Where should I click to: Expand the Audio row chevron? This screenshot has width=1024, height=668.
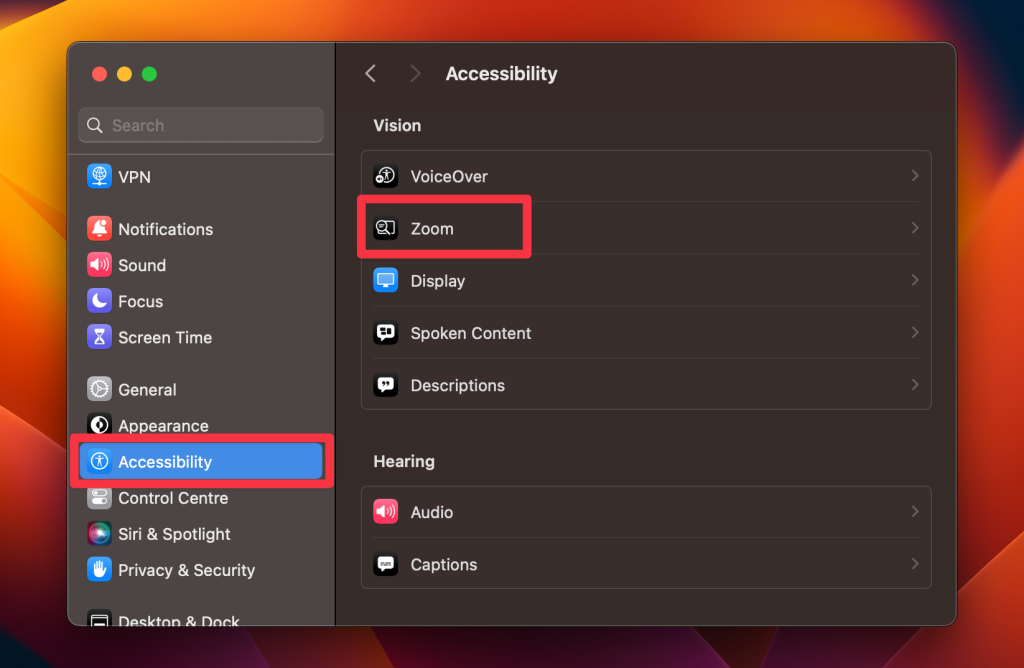(914, 512)
